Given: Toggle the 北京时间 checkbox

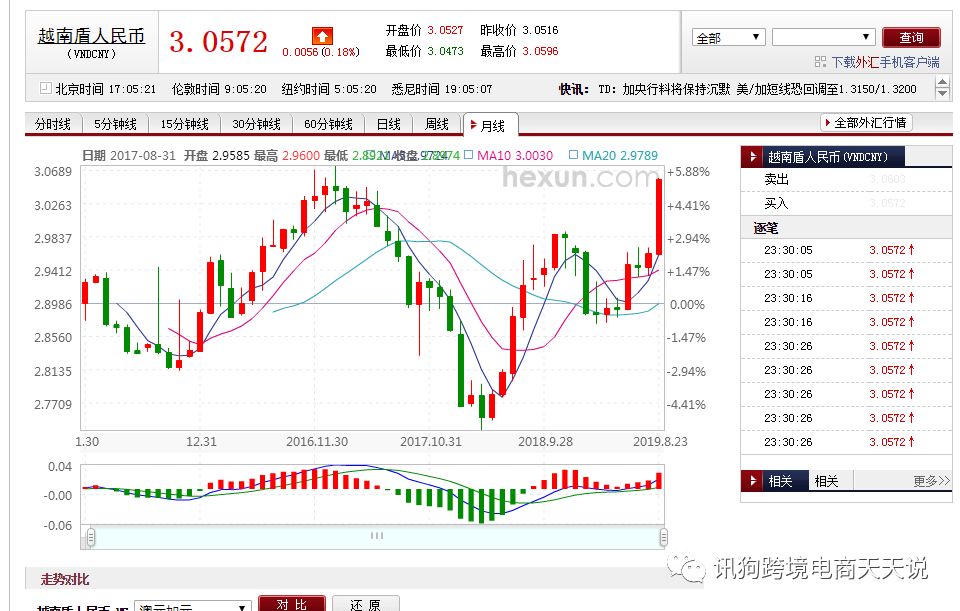Looking at the screenshot, I should click(x=45, y=88).
